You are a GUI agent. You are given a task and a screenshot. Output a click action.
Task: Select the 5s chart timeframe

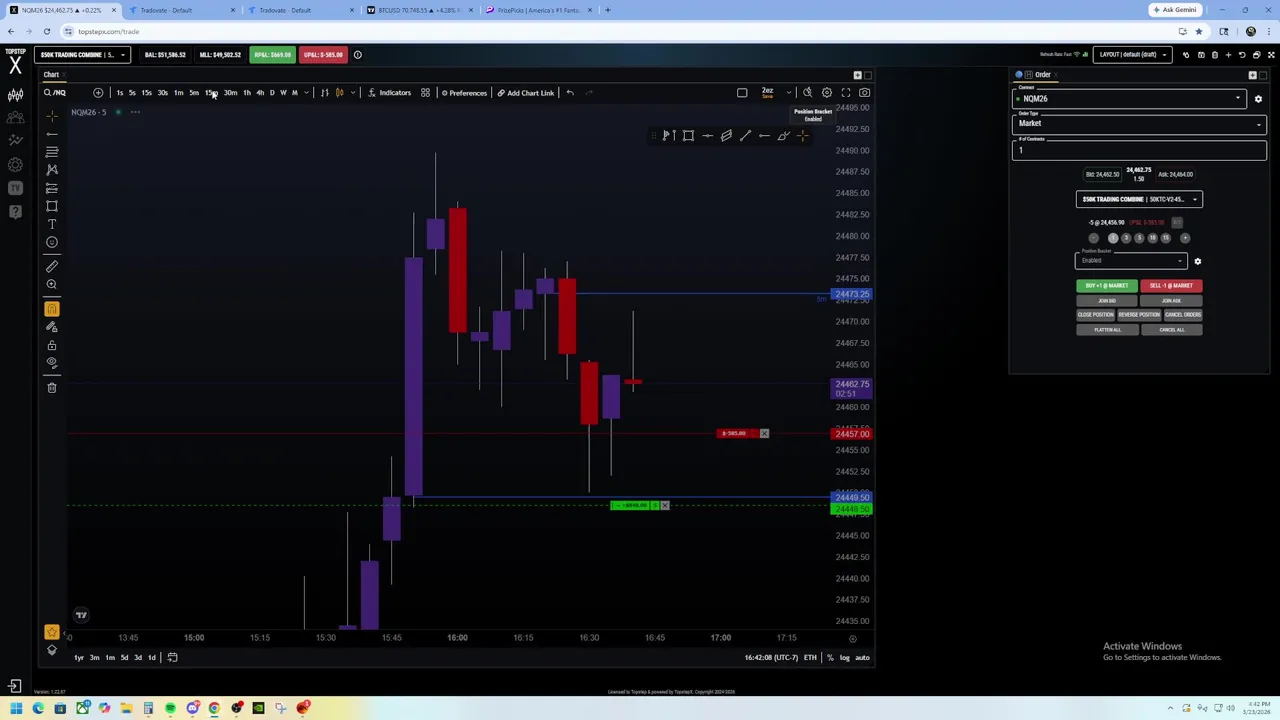132,93
